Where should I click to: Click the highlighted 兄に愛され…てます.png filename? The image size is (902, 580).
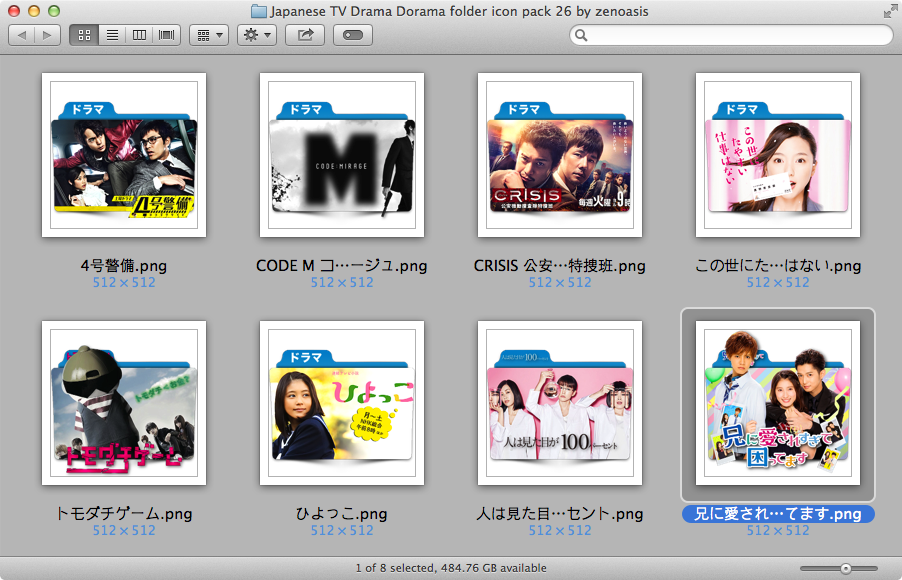pos(777,513)
